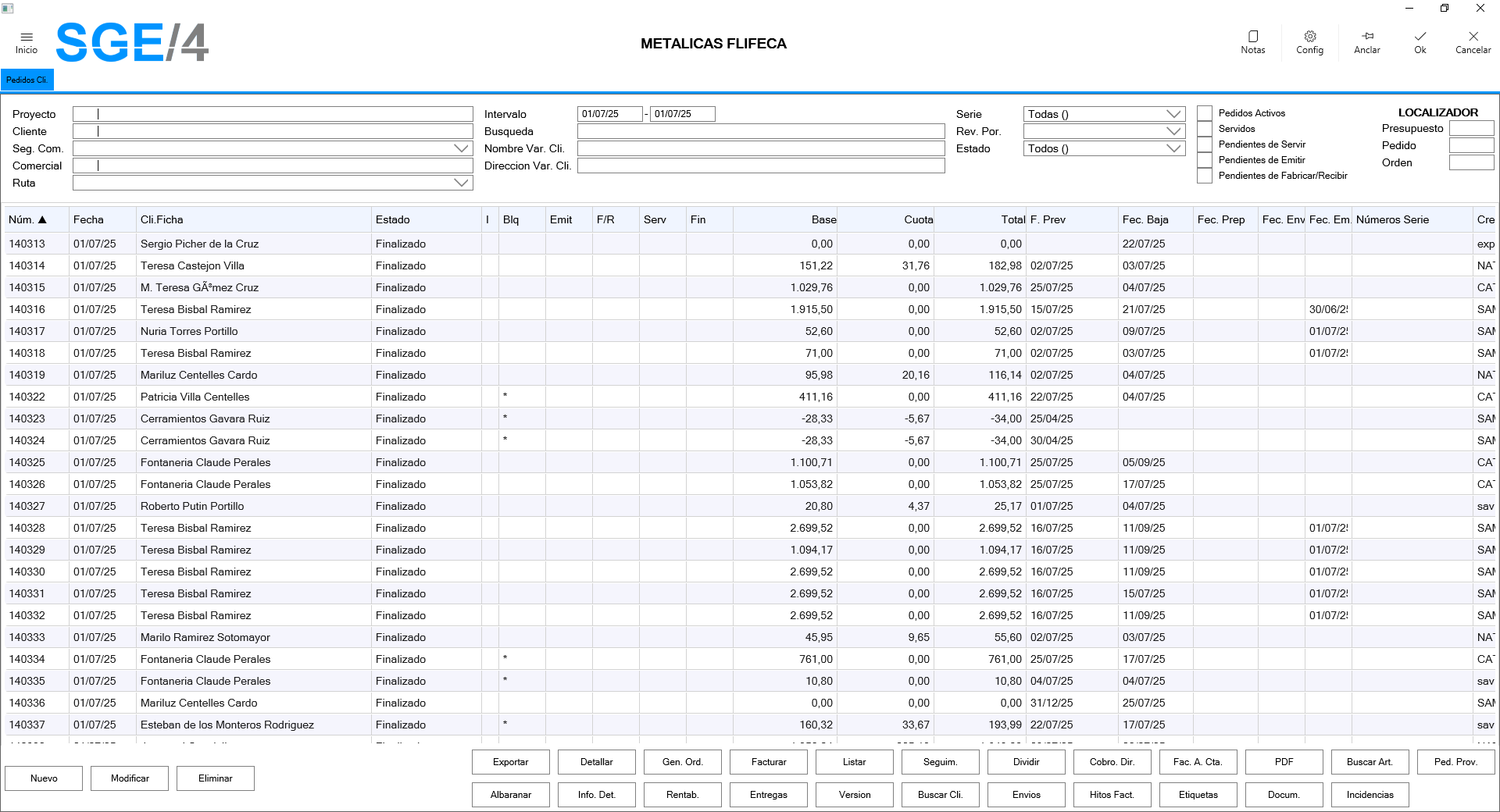
Task: Toggle Pendientes de Emitir checkbox
Action: point(1205,160)
